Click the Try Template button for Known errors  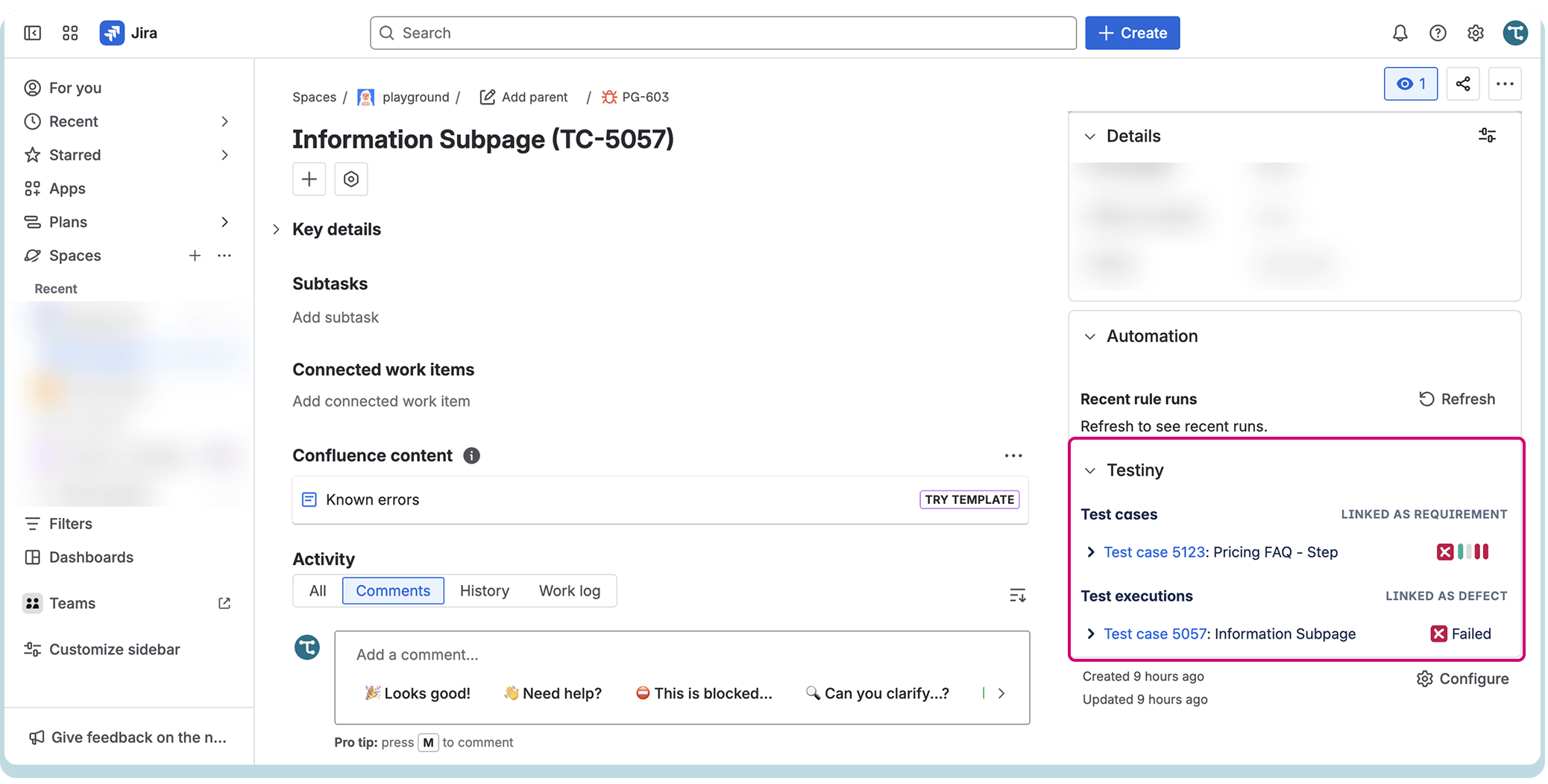969,499
